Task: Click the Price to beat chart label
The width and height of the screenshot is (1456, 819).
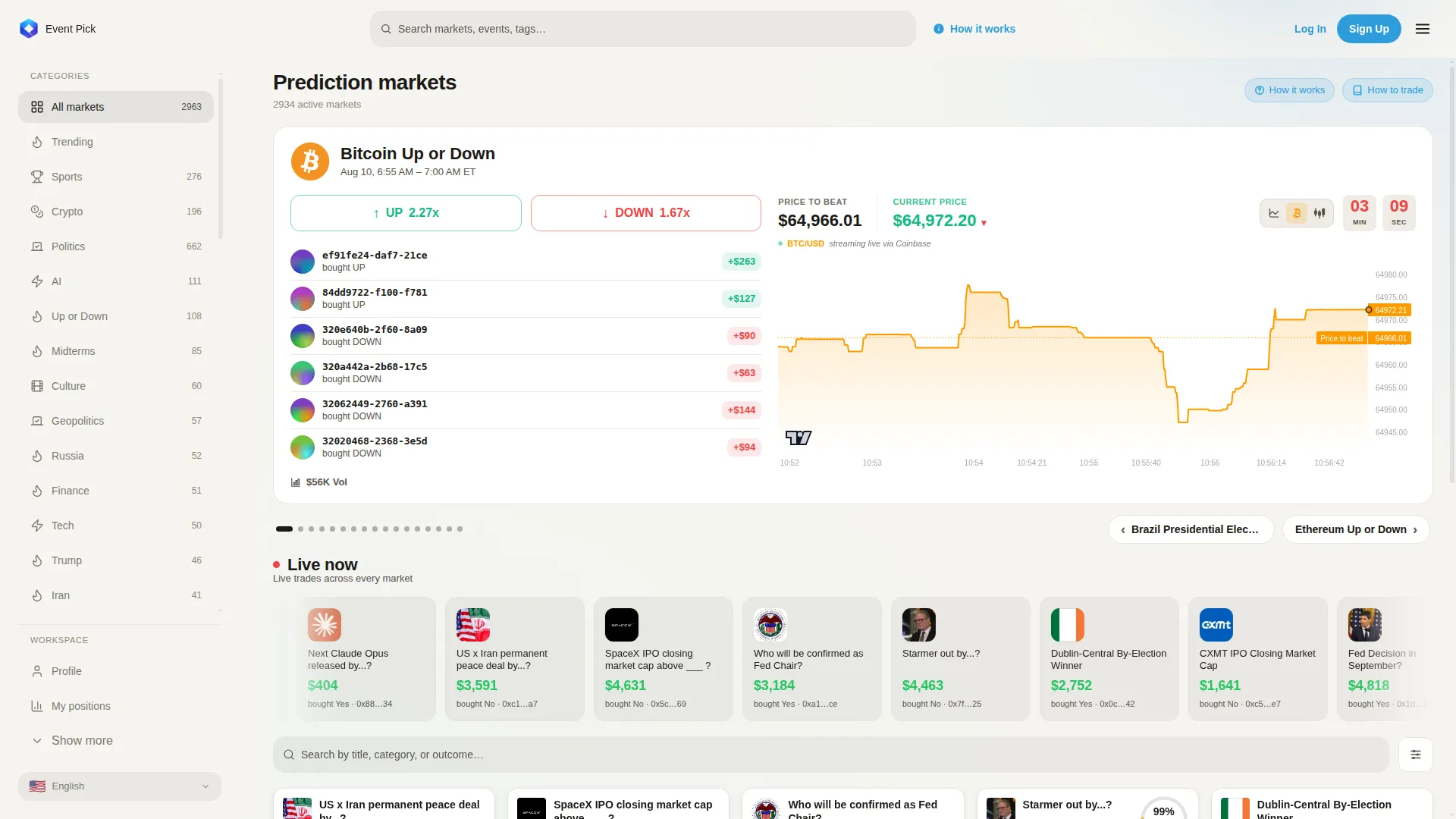Action: 1341,338
